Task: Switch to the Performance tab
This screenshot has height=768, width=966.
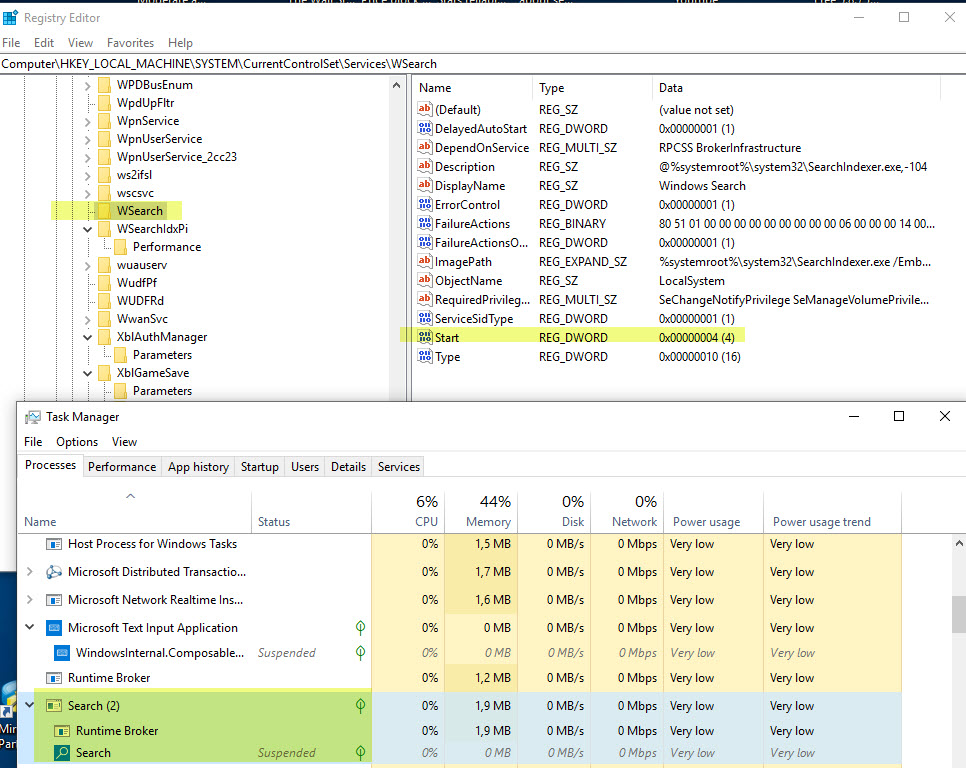Action: (122, 467)
